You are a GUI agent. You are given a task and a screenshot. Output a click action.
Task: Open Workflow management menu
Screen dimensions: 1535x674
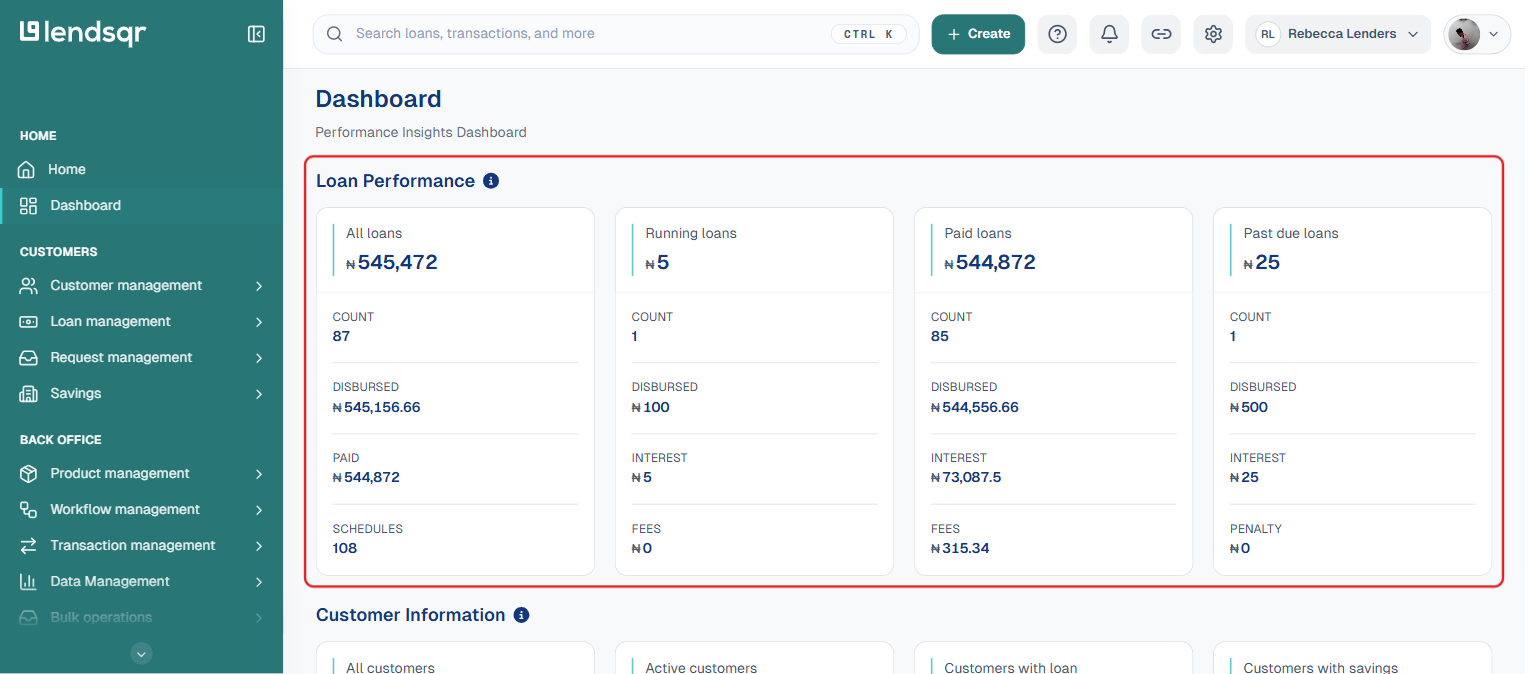click(x=125, y=509)
